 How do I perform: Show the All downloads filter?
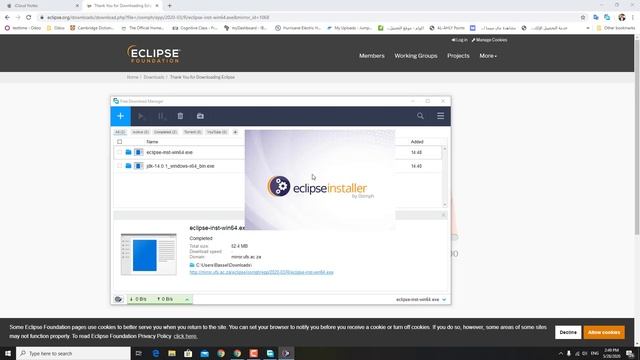pos(120,132)
